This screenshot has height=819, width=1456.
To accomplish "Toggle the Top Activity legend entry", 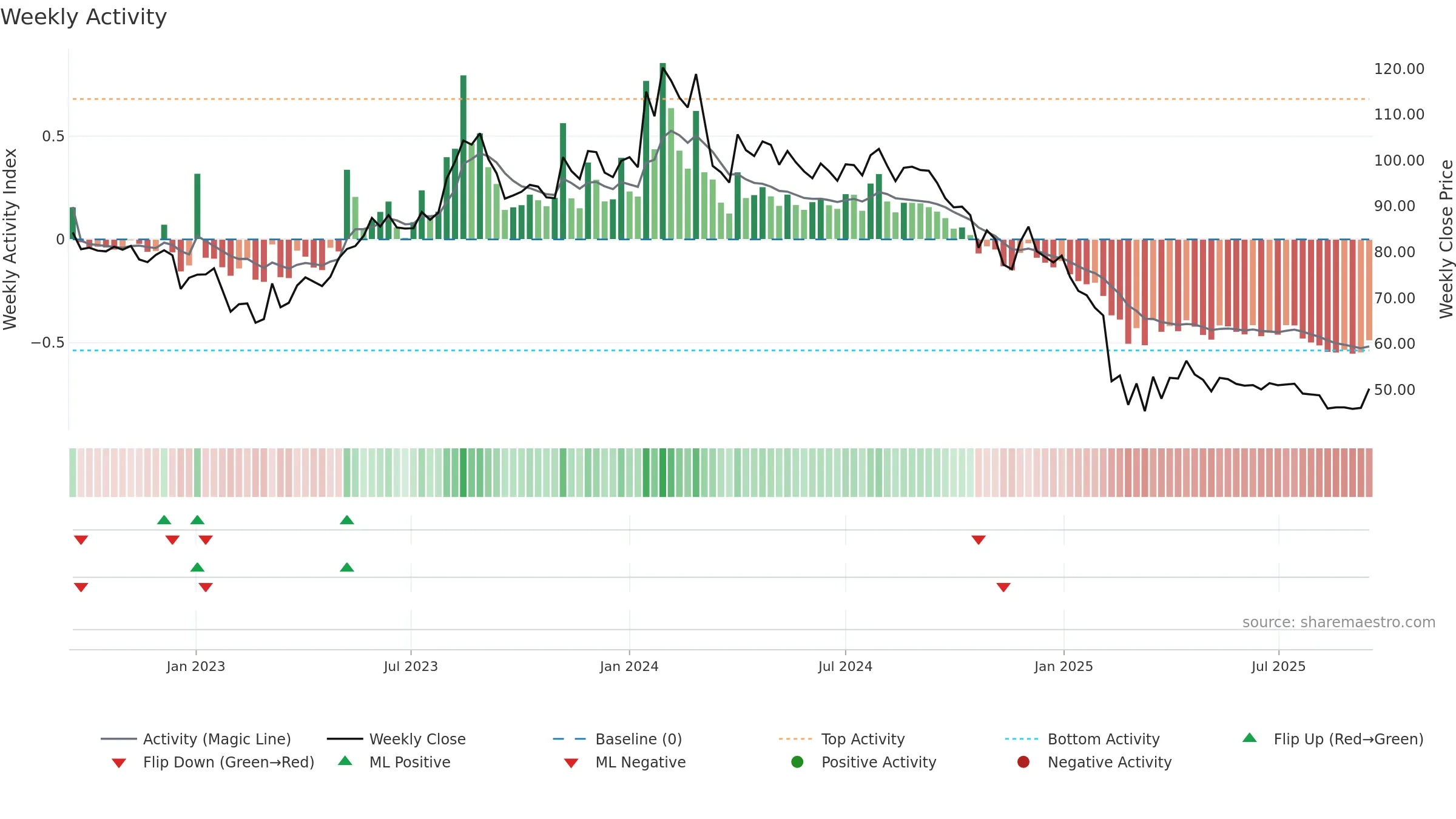I will tap(841, 739).
